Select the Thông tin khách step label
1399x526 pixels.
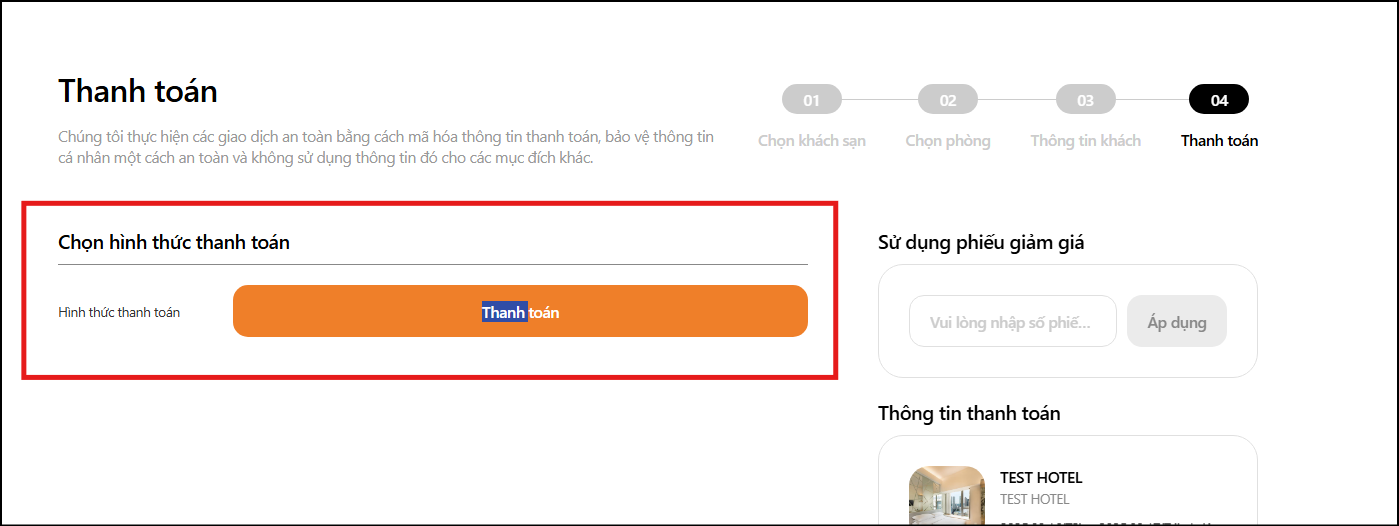click(x=1085, y=141)
